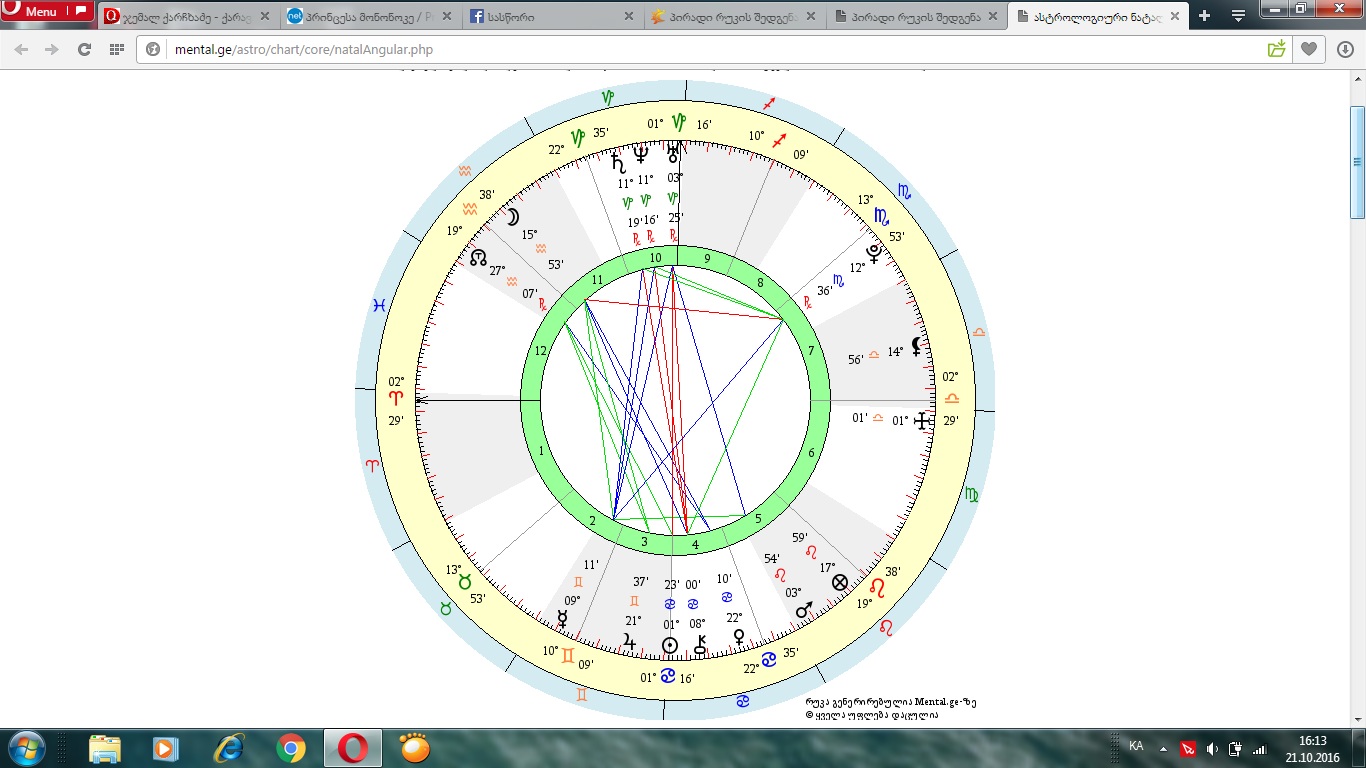The image size is (1366, 768).
Task: Click the green icon in the address bar
Action: [x=1277, y=49]
